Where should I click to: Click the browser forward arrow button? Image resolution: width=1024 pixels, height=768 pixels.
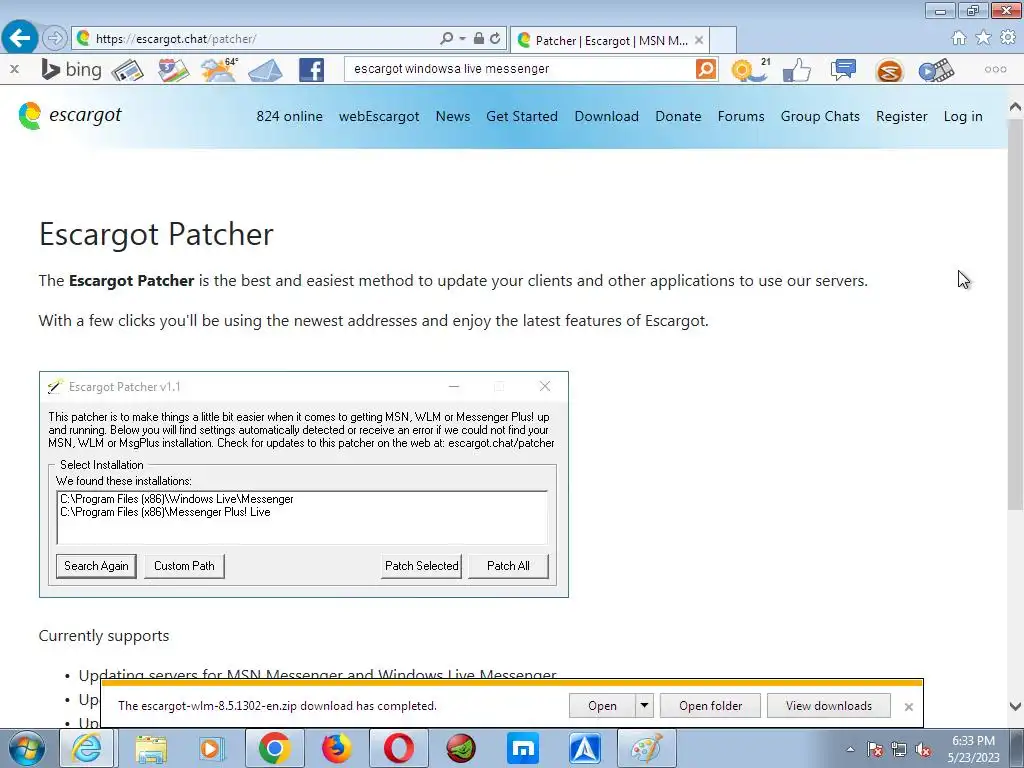pyautogui.click(x=55, y=39)
